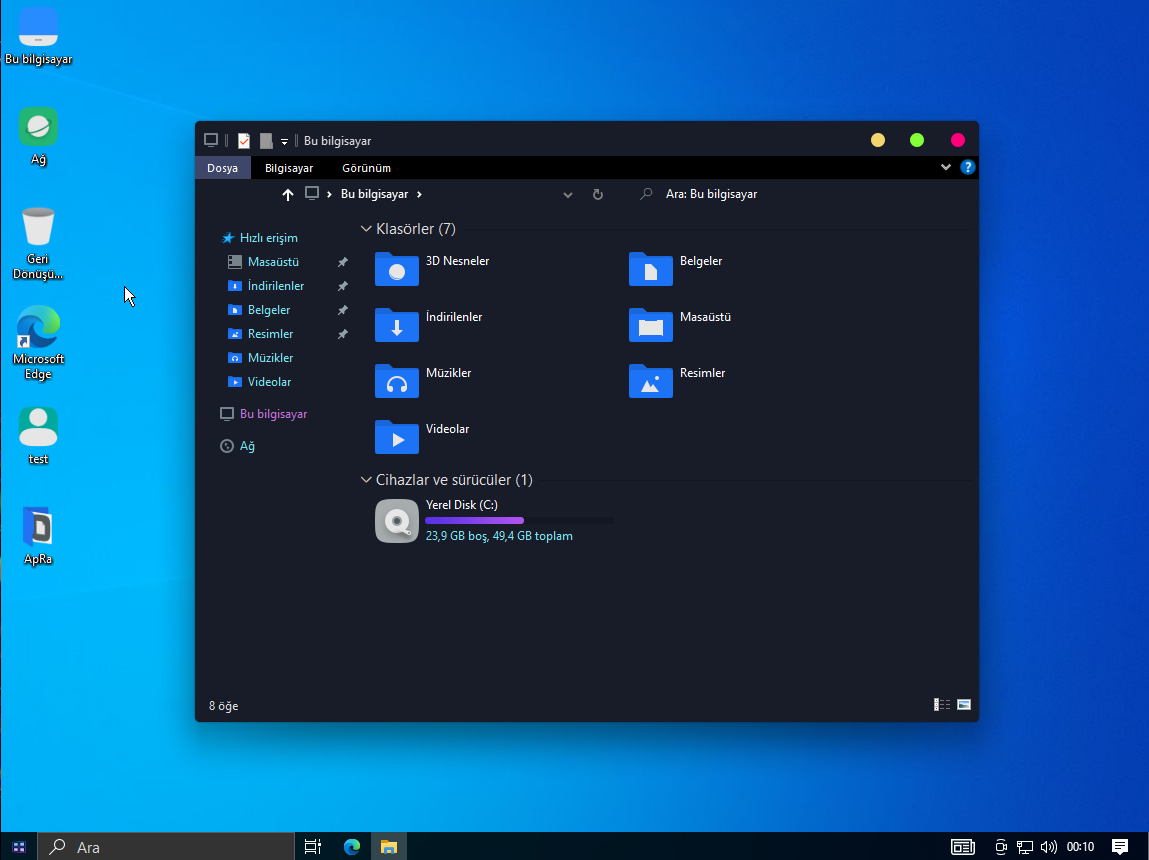This screenshot has height=860, width=1149.
Task: Click the 00:10 clock in taskbar
Action: (1080, 847)
